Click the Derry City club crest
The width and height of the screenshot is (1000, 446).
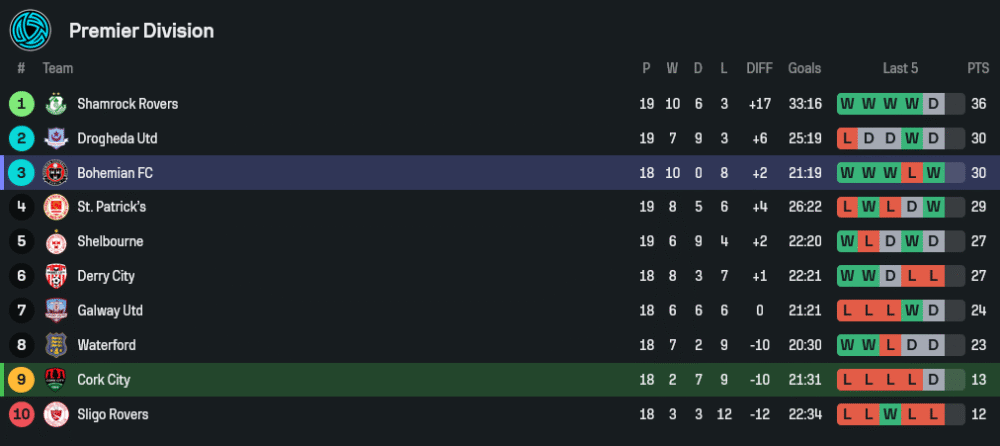tap(55, 276)
